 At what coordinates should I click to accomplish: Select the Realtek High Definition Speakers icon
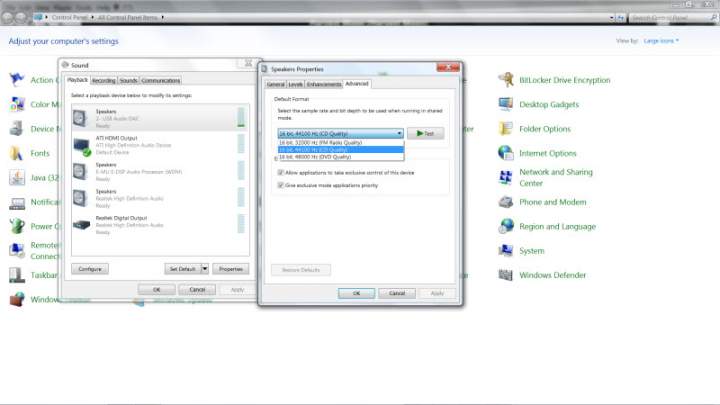click(x=81, y=198)
